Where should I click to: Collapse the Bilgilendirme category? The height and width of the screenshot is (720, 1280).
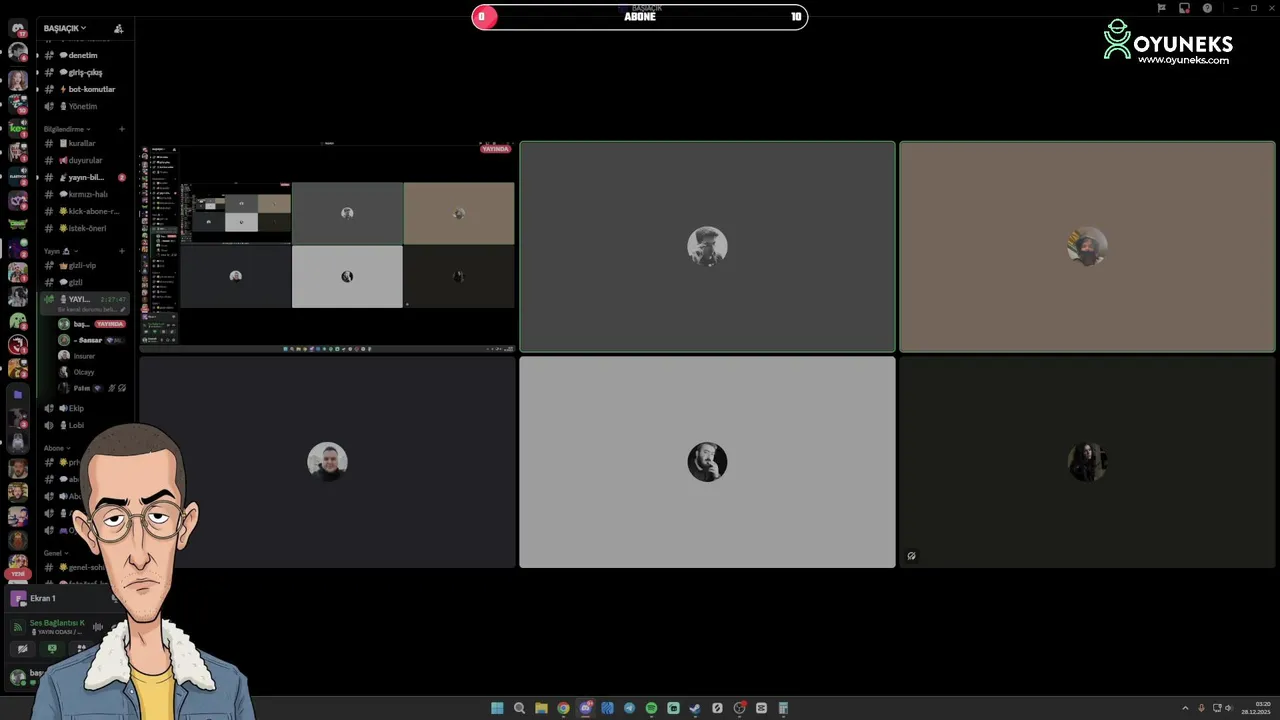[67, 129]
